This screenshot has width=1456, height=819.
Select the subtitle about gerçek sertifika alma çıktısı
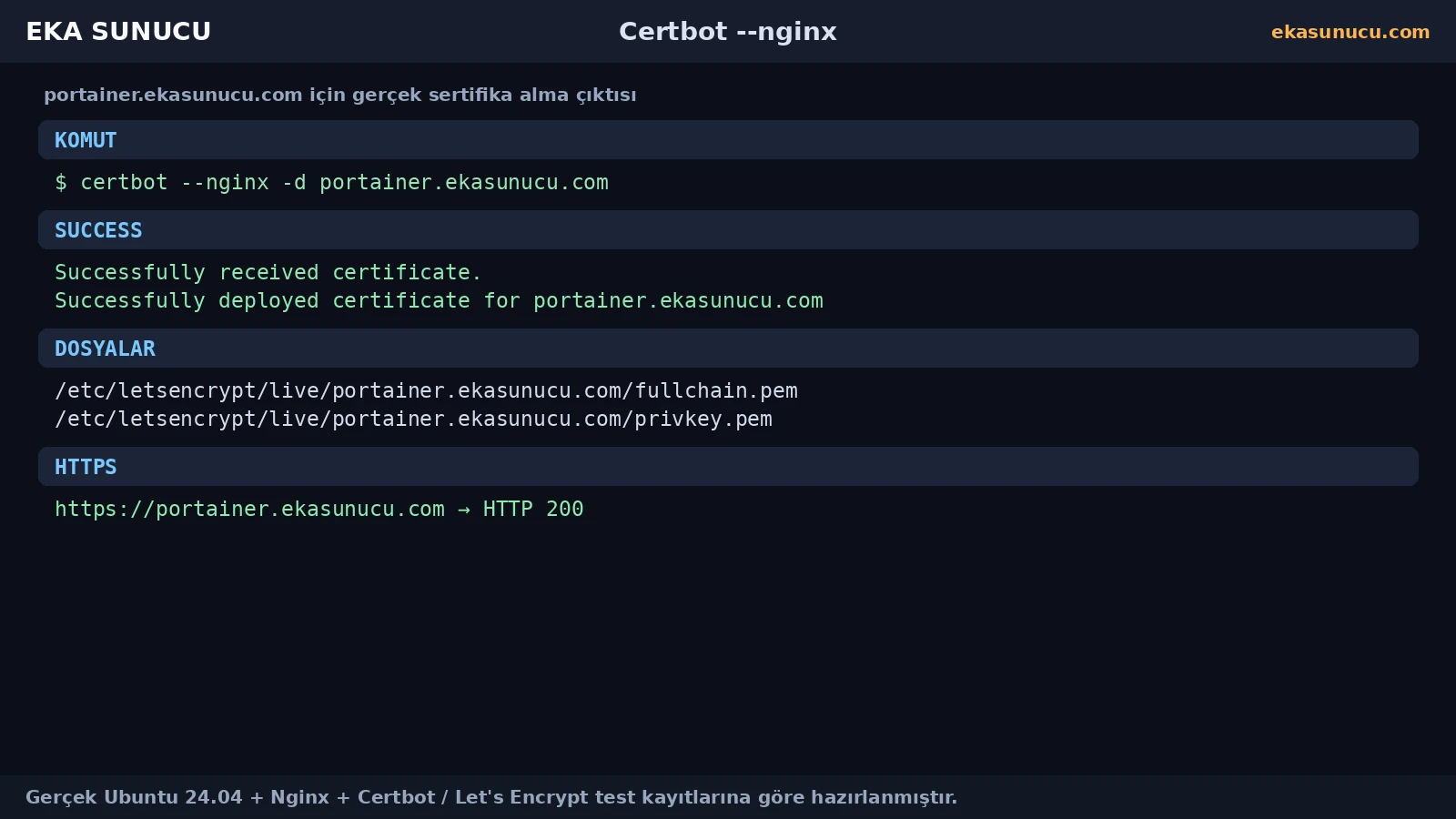click(x=340, y=95)
